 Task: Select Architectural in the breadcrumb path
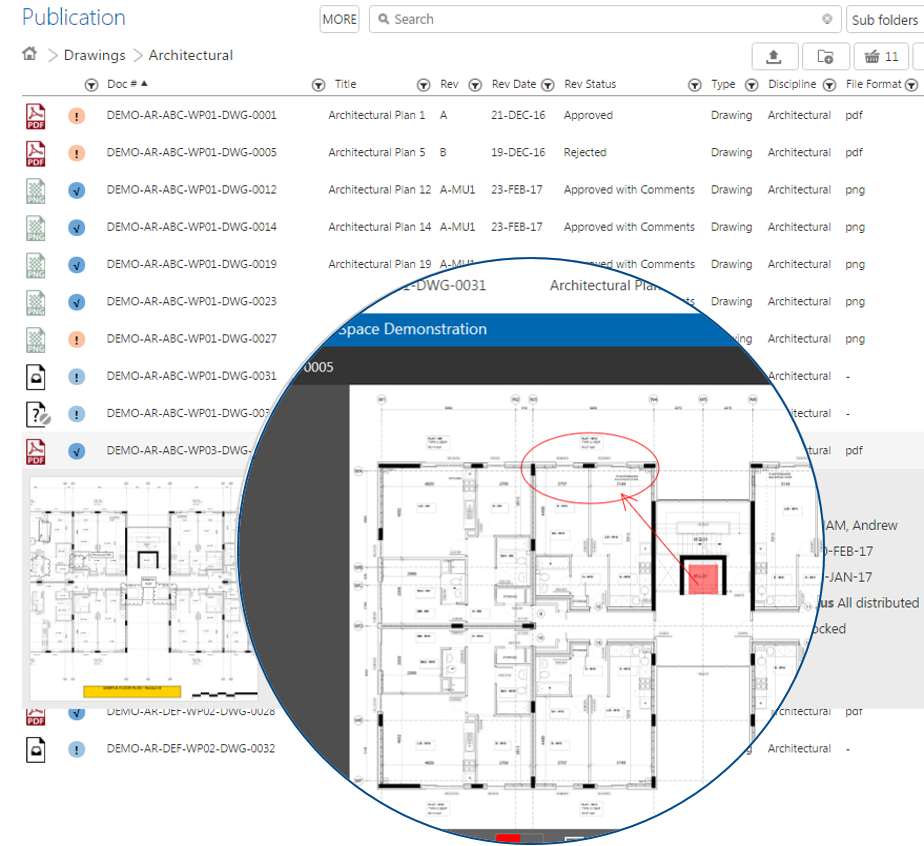click(190, 55)
